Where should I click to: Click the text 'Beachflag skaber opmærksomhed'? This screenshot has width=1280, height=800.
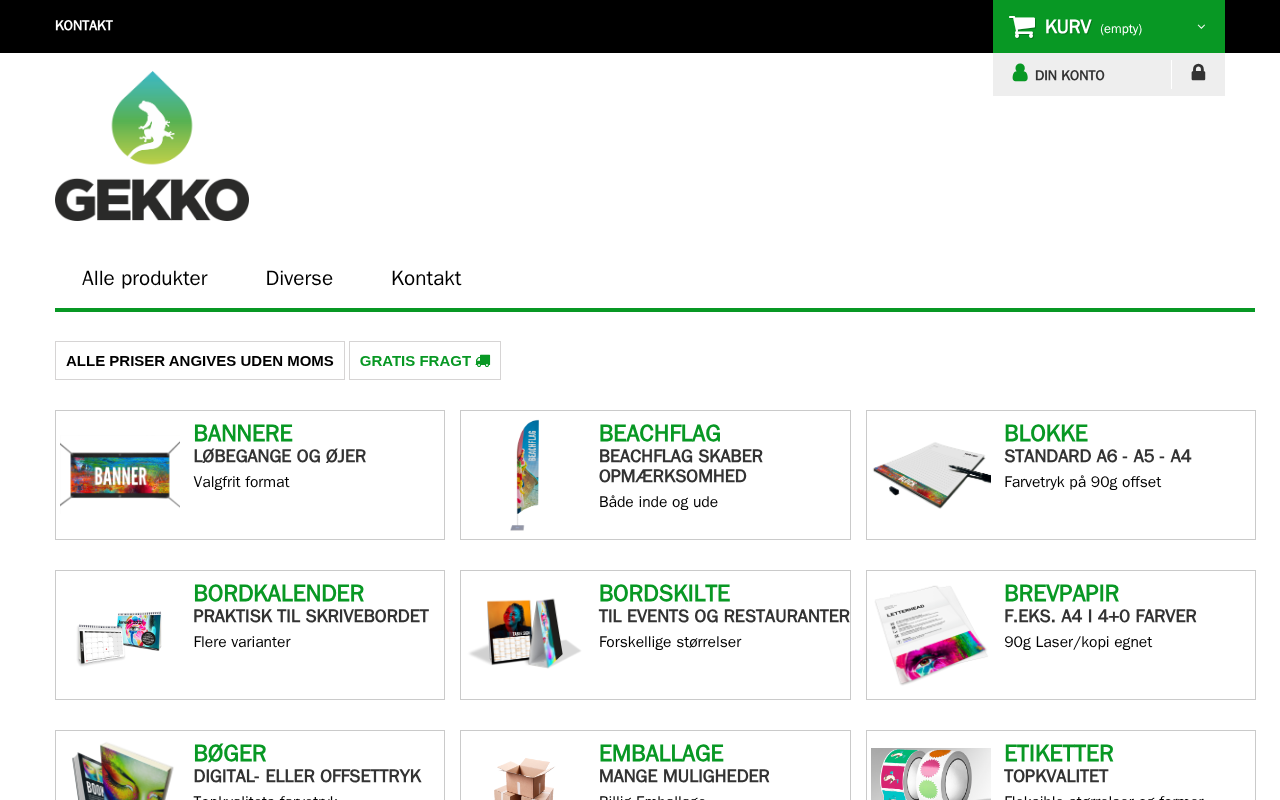coord(681,467)
